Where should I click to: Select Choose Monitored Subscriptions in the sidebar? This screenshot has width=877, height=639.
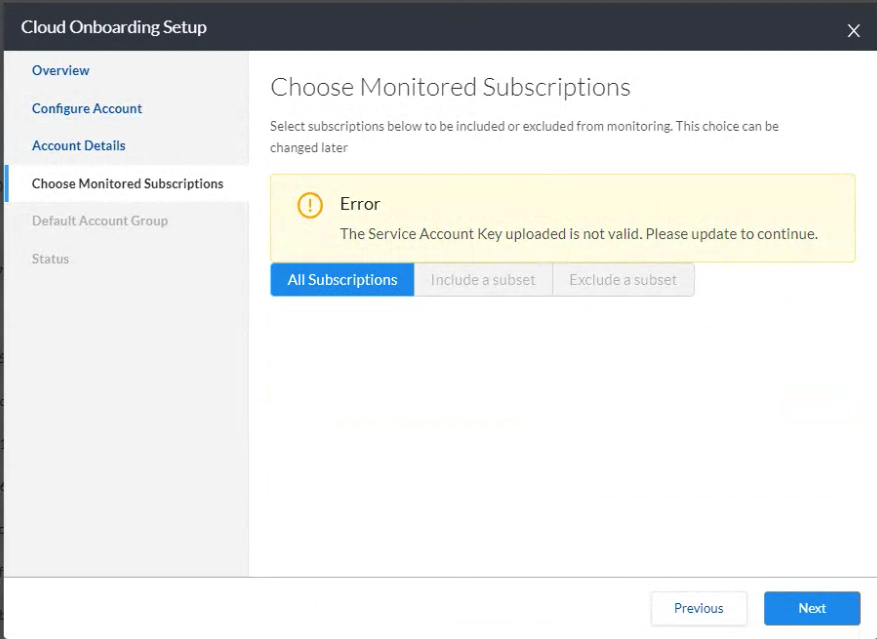[x=126, y=183]
